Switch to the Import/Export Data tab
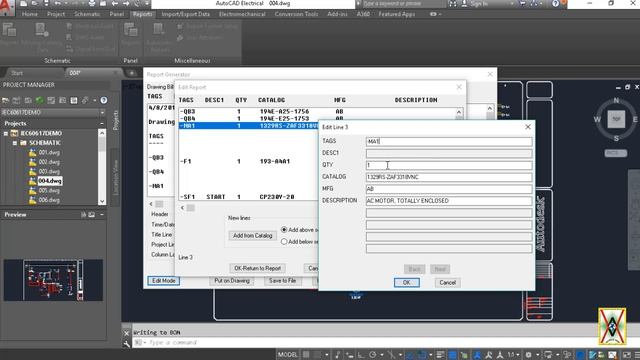 (x=185, y=14)
